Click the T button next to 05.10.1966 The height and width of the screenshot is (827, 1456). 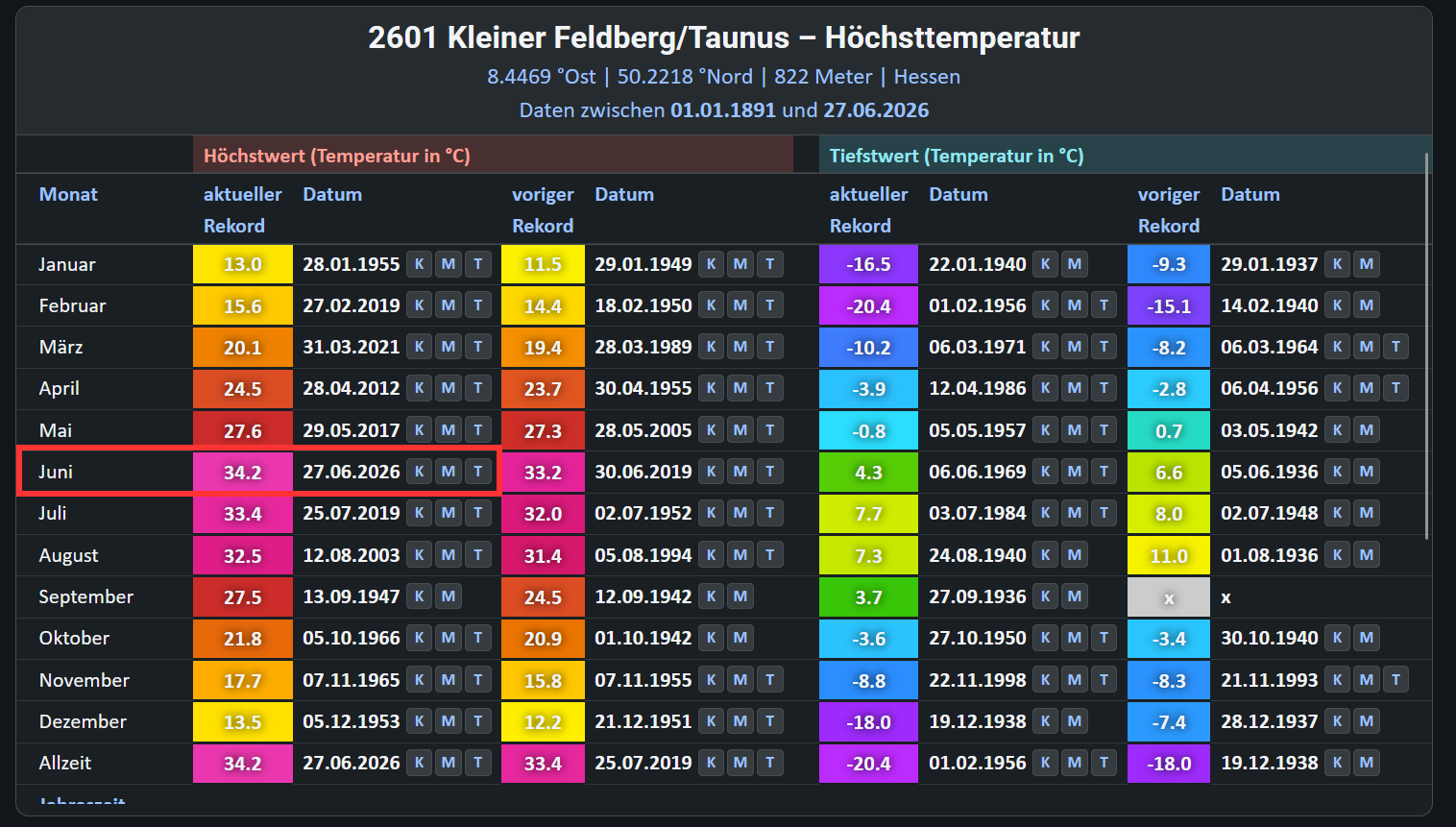point(478,638)
